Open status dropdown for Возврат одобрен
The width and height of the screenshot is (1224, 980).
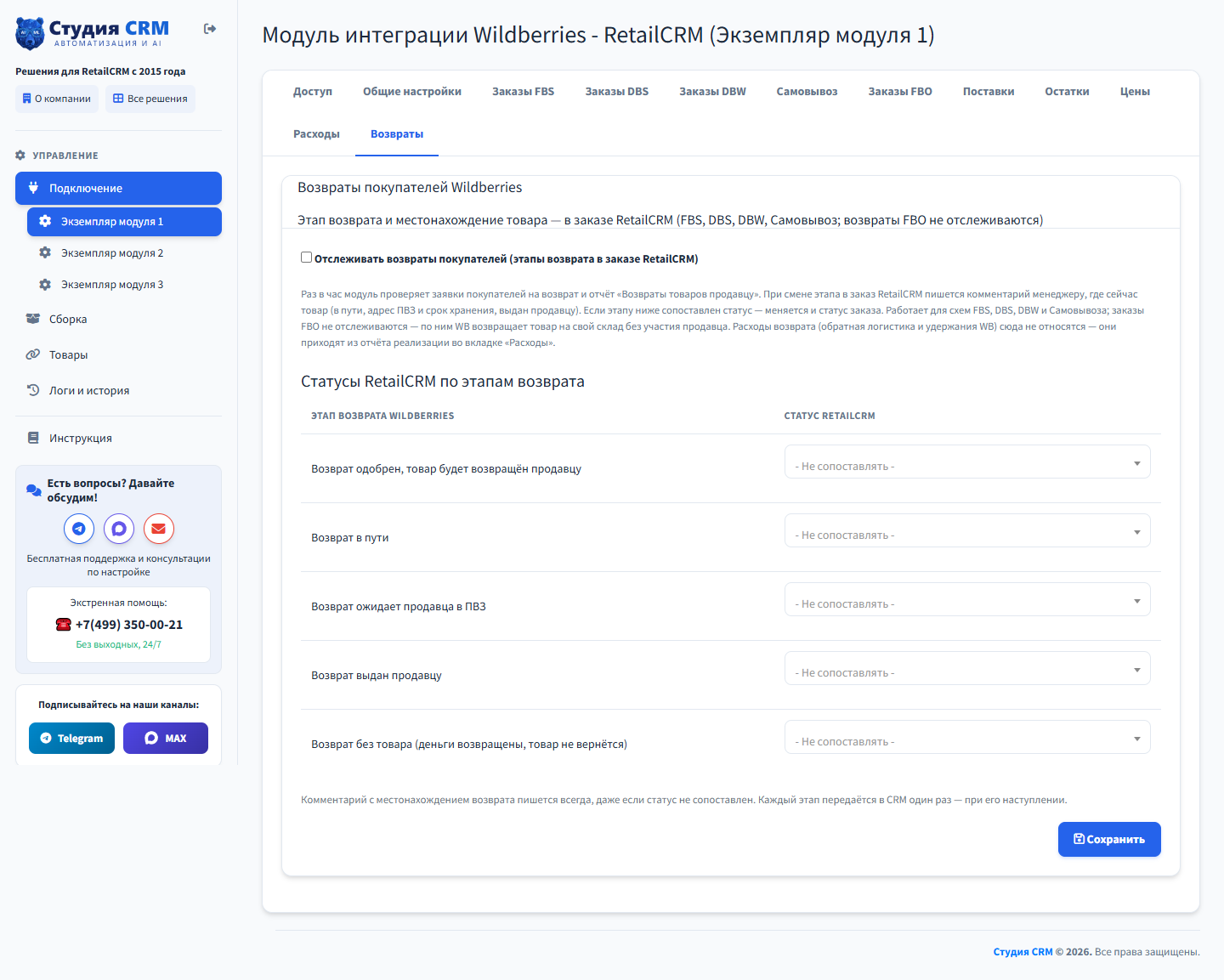coord(967,462)
